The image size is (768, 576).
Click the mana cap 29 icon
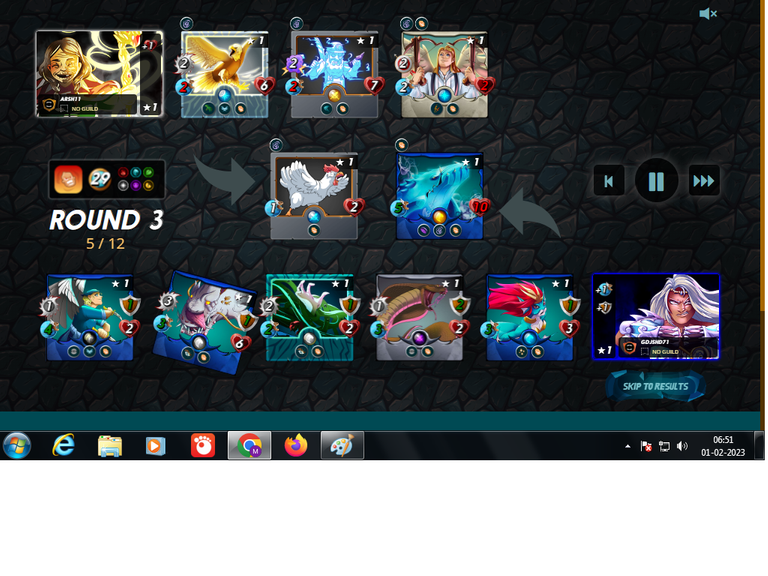click(99, 179)
